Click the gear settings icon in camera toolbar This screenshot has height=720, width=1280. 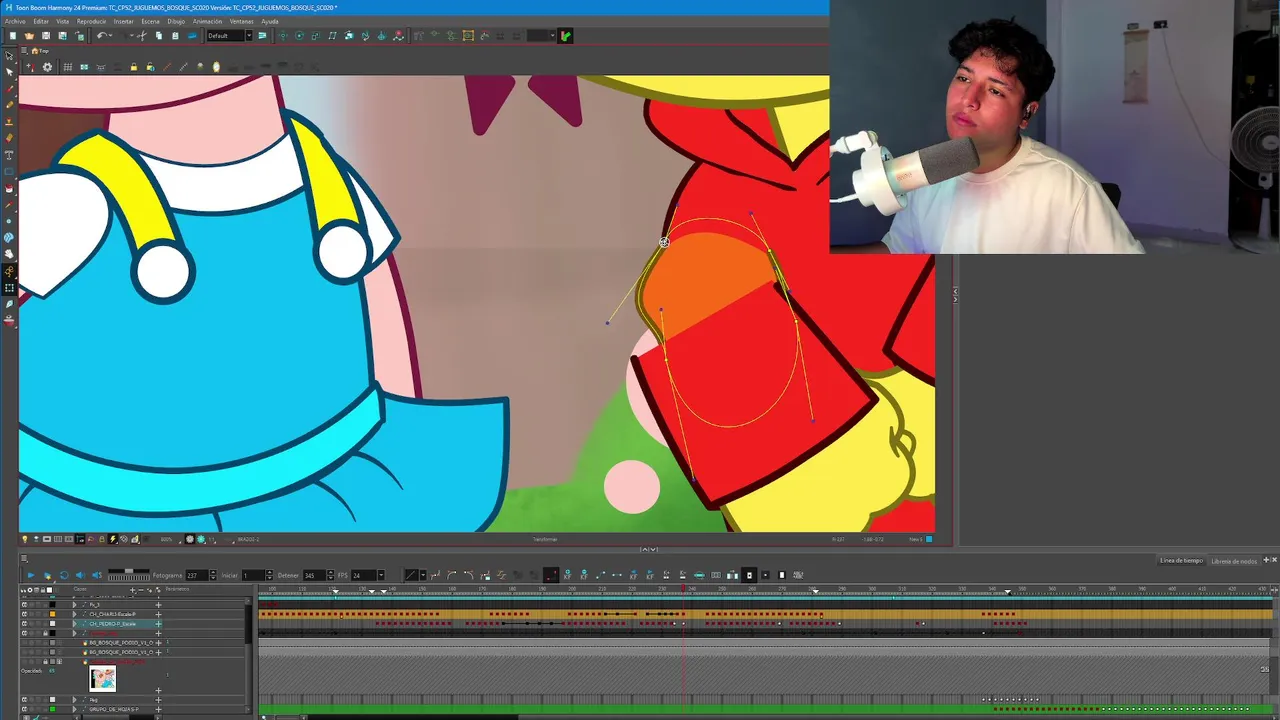47,67
